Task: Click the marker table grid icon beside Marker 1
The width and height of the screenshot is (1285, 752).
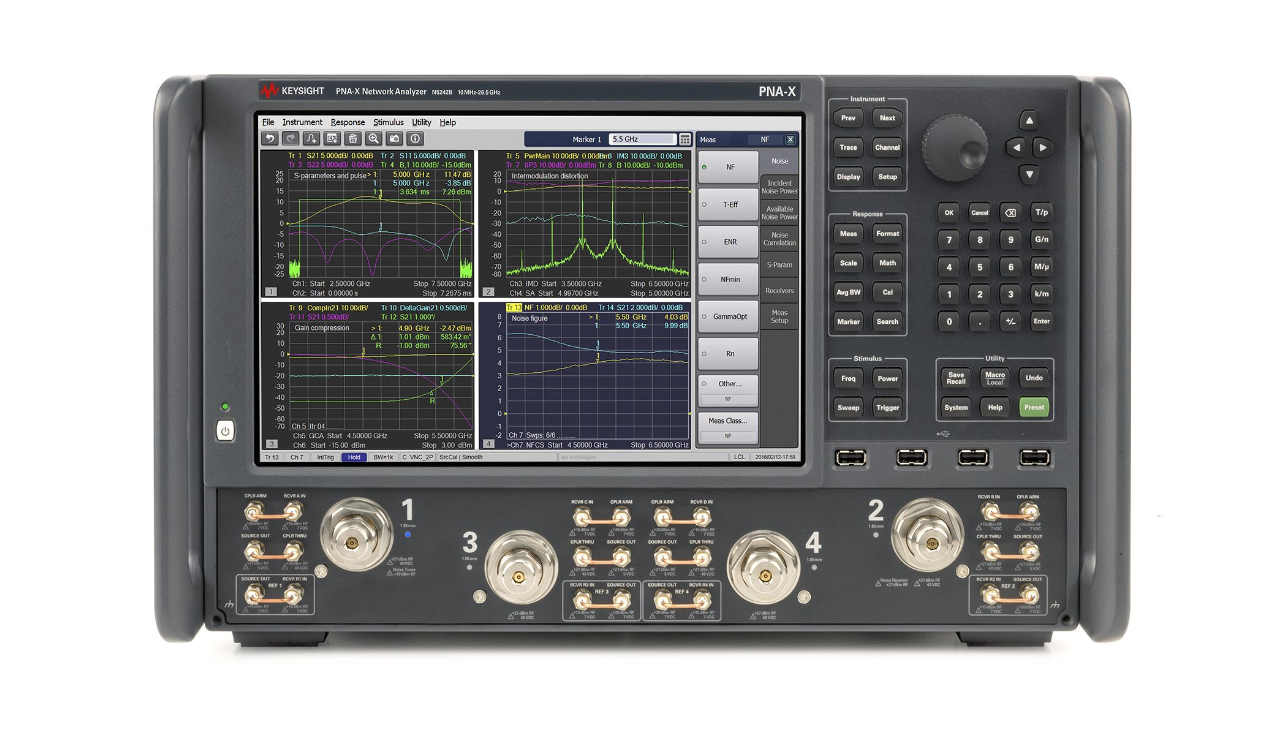Action: click(685, 140)
